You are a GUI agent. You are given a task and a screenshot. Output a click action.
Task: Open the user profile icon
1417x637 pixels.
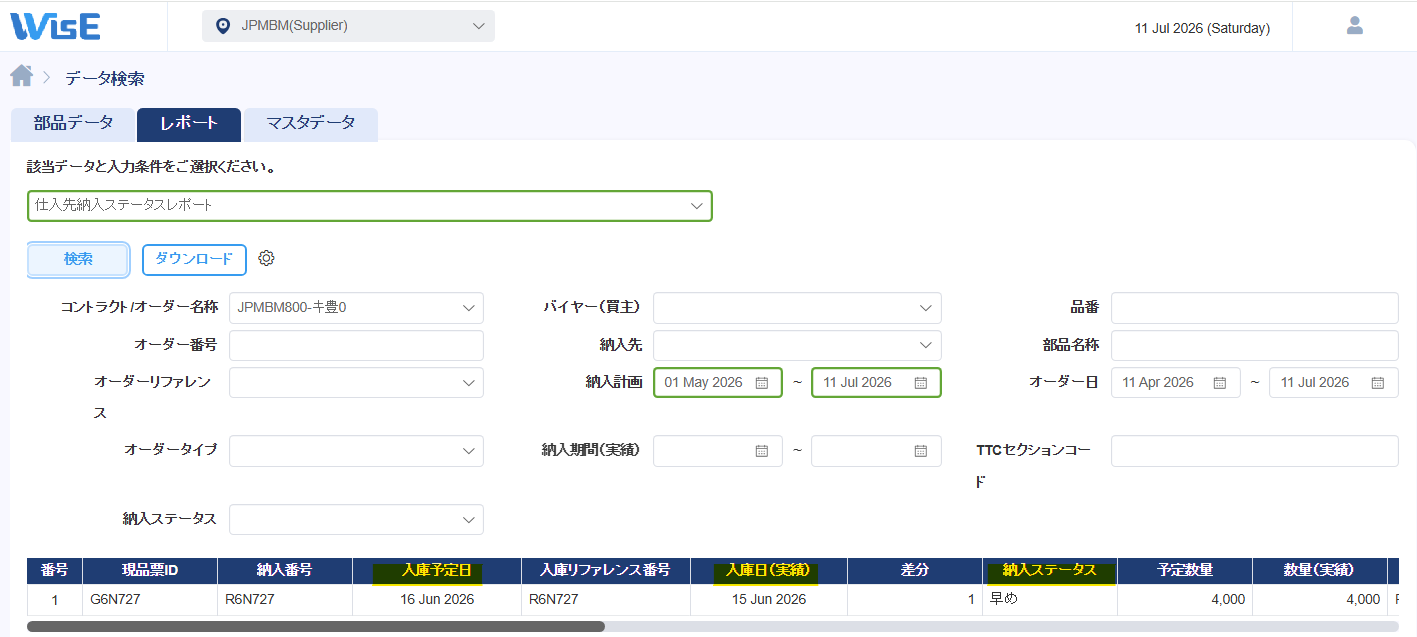coord(1355,26)
